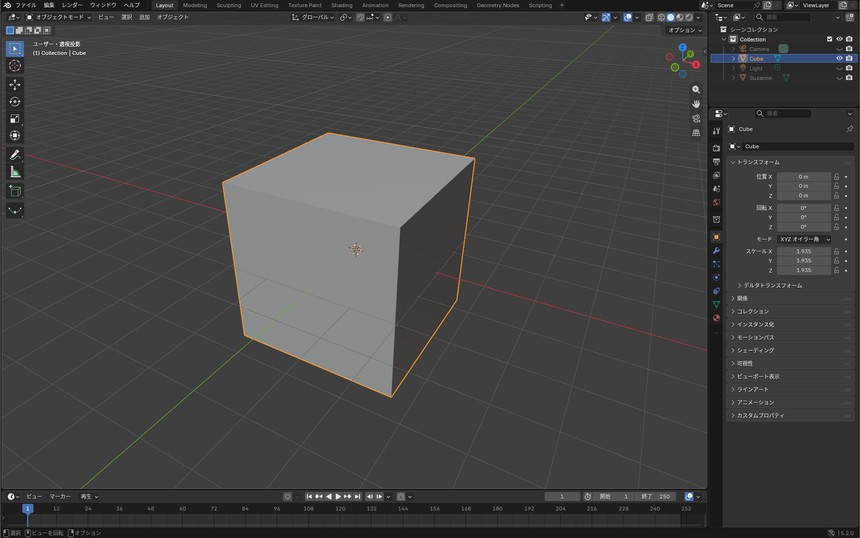Select the Move tool in toolbar
The image size is (860, 538).
point(15,84)
